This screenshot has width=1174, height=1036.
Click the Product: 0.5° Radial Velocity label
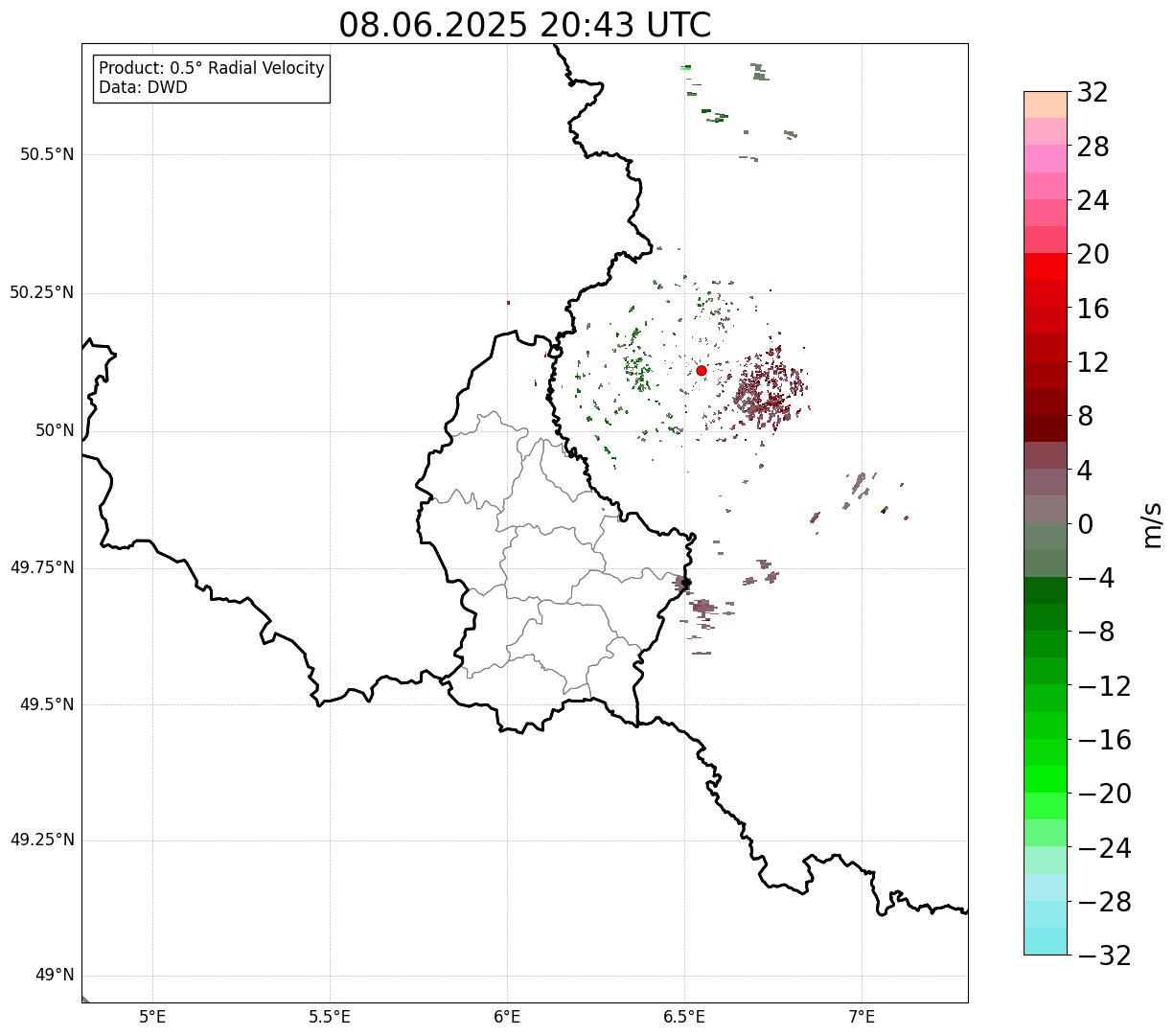click(212, 69)
